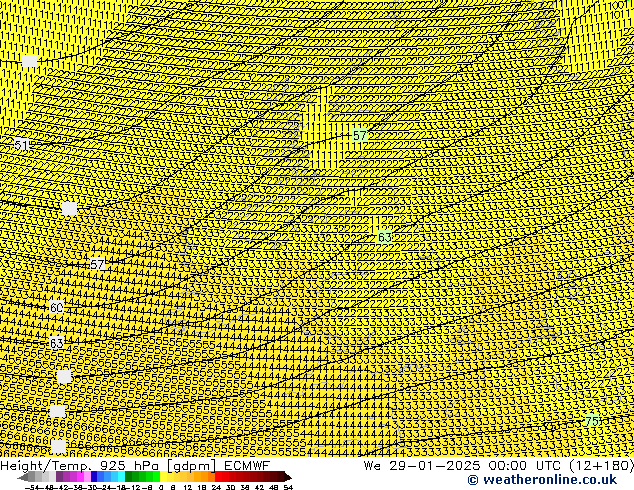Click the white-backed 57 contour label
Viewport: 634px width, 490px height.
click(x=97, y=264)
